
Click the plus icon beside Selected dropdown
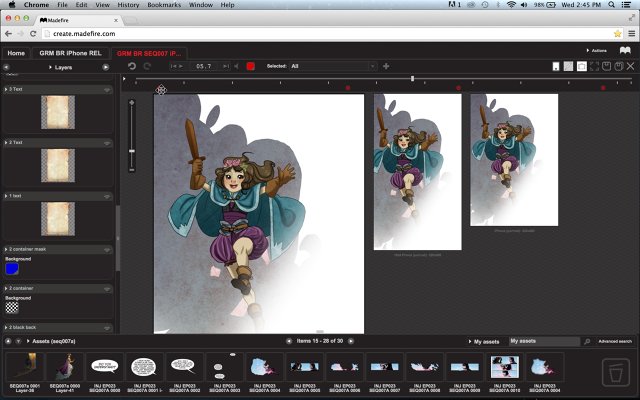pyautogui.click(x=386, y=66)
